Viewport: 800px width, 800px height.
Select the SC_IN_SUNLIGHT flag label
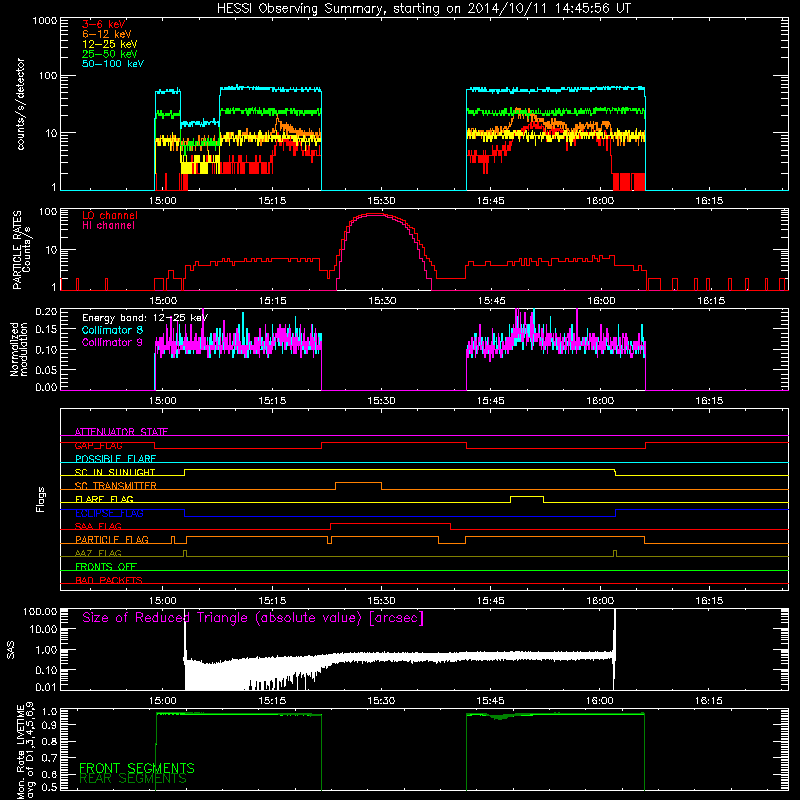point(115,472)
